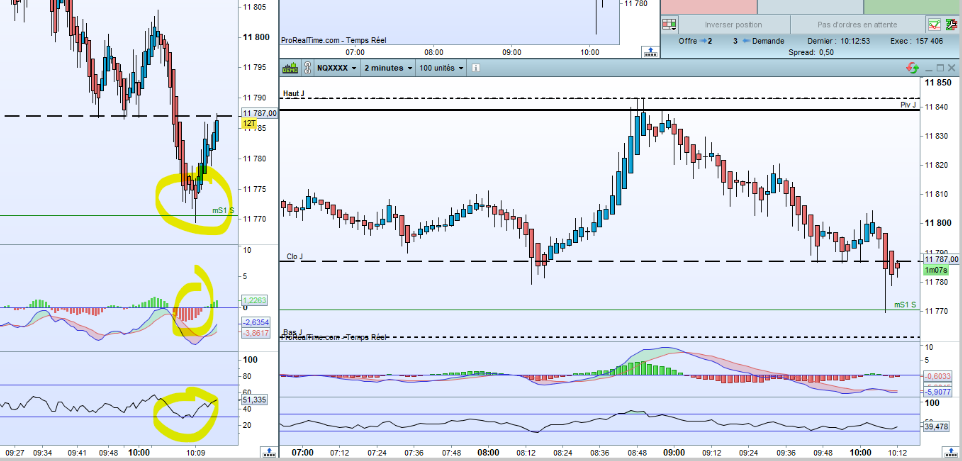Click the yellow 12T tick countdown label

[250, 123]
